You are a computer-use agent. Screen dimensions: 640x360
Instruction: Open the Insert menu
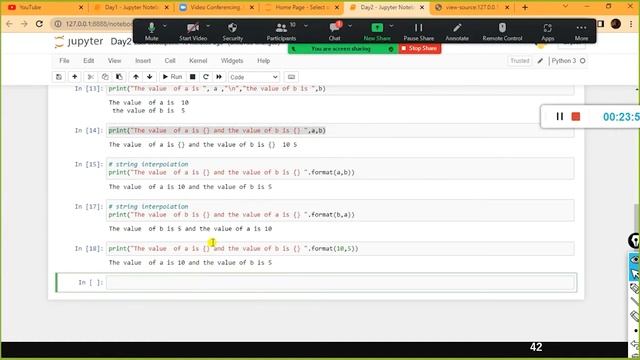(143, 61)
